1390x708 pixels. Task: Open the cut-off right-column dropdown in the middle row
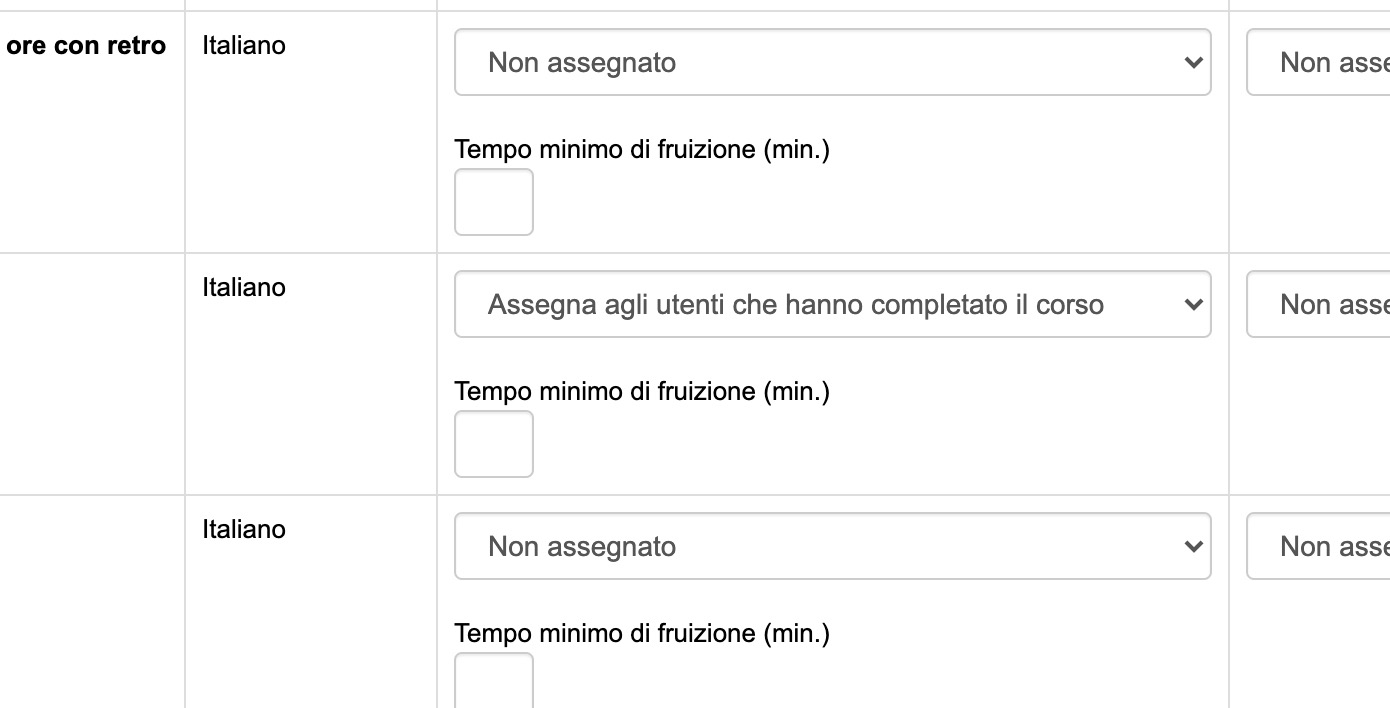(x=1320, y=304)
